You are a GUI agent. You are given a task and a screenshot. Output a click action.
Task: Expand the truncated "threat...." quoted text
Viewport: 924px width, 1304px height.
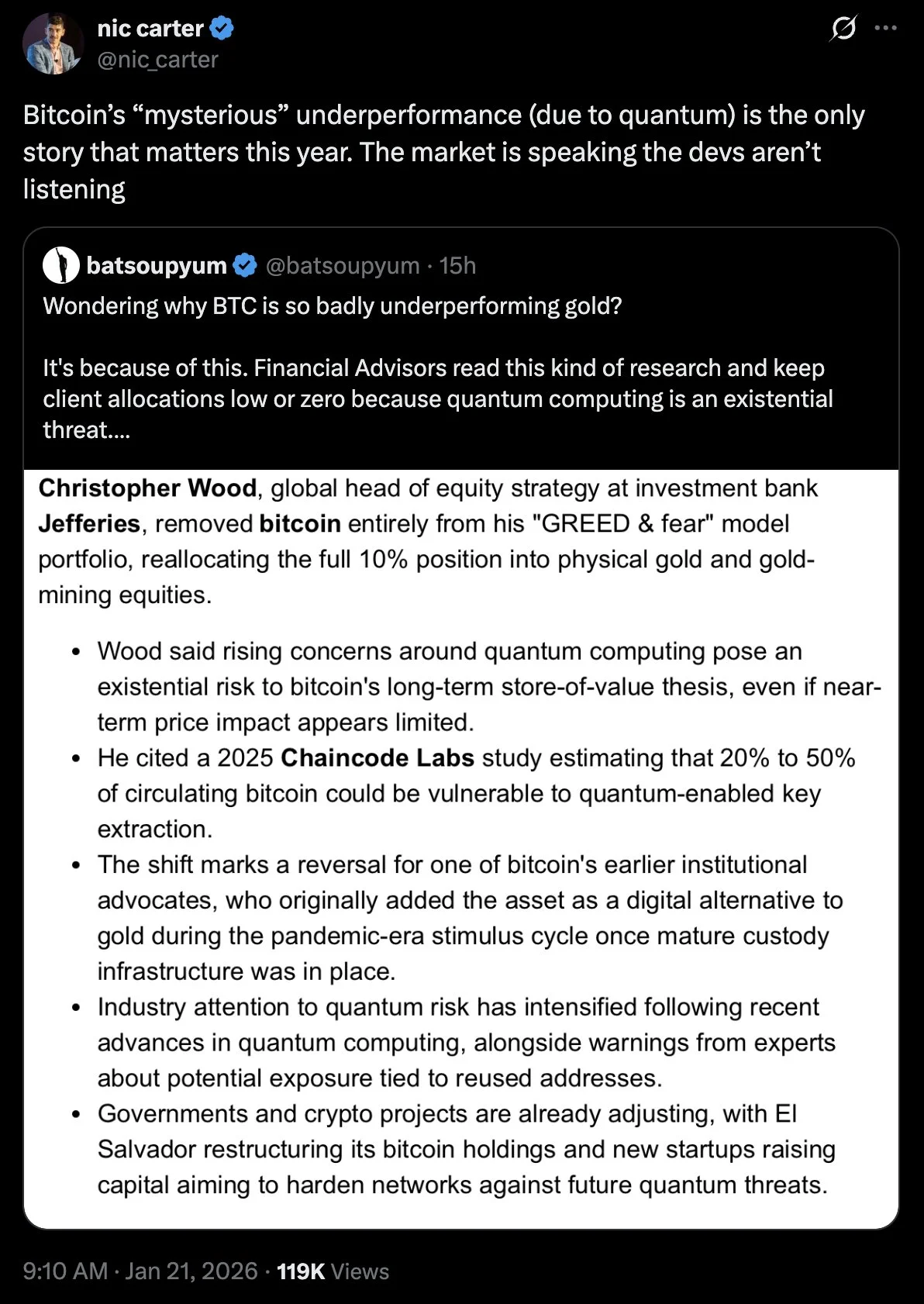click(x=87, y=430)
